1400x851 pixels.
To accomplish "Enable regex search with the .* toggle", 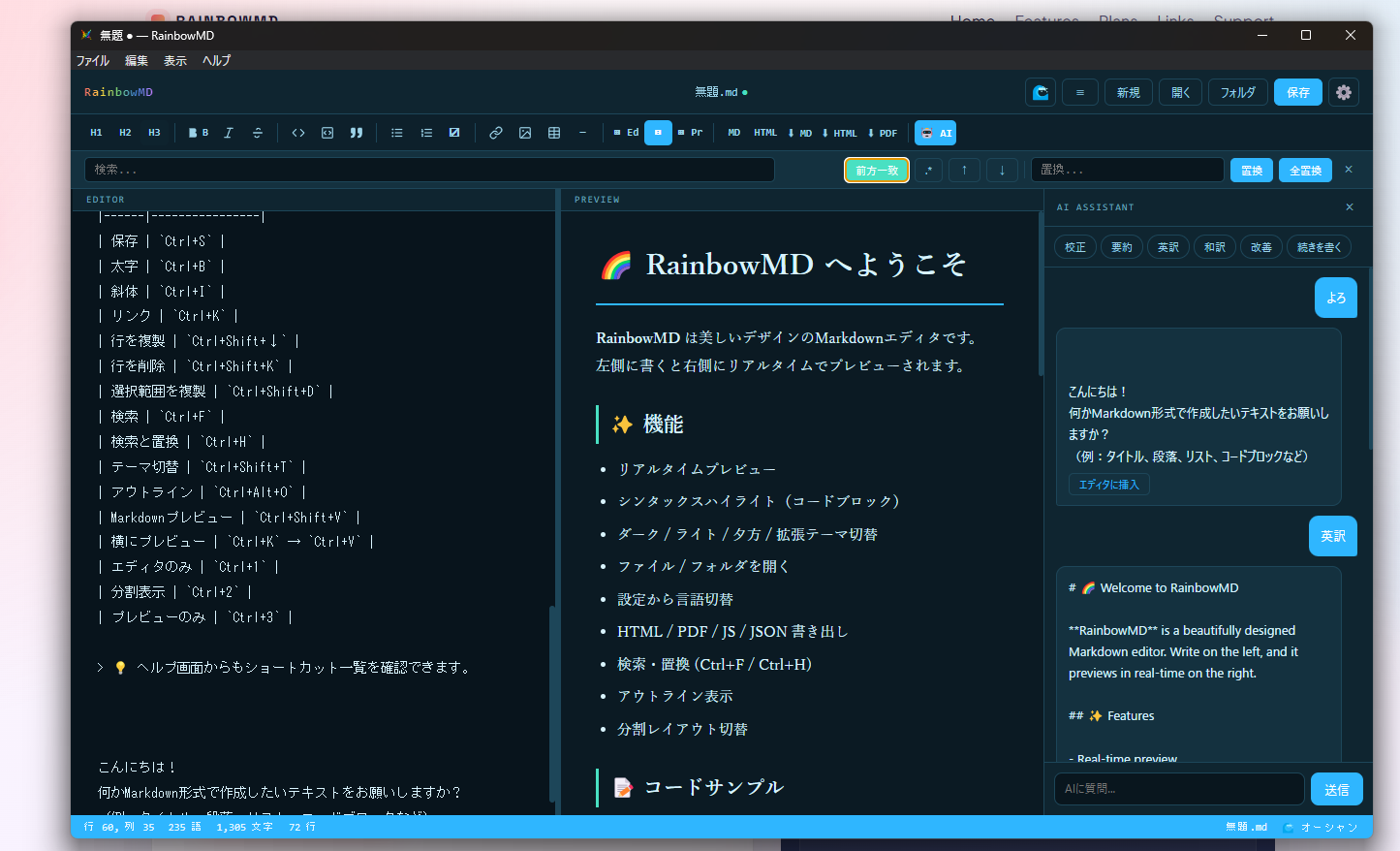I will click(x=928, y=170).
